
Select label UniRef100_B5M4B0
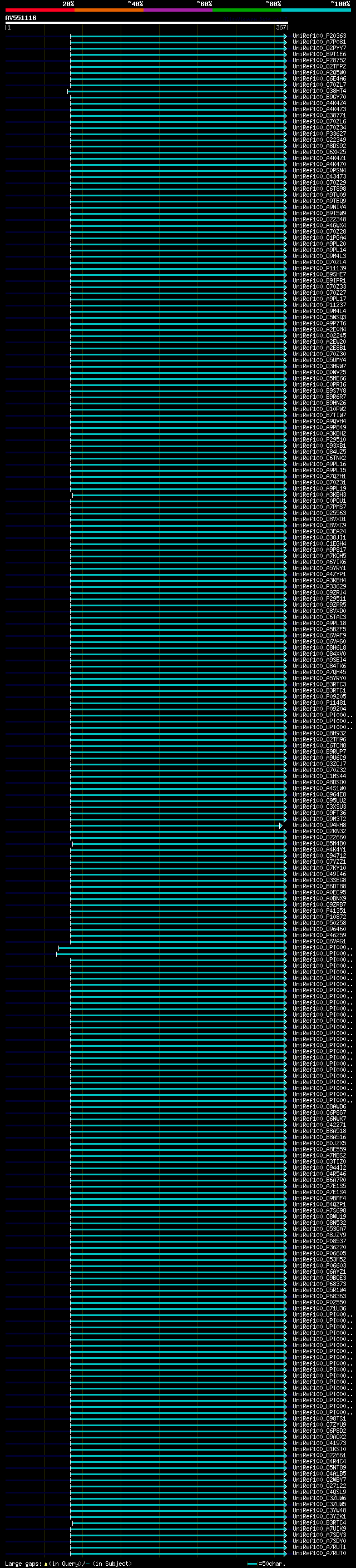pos(319,843)
